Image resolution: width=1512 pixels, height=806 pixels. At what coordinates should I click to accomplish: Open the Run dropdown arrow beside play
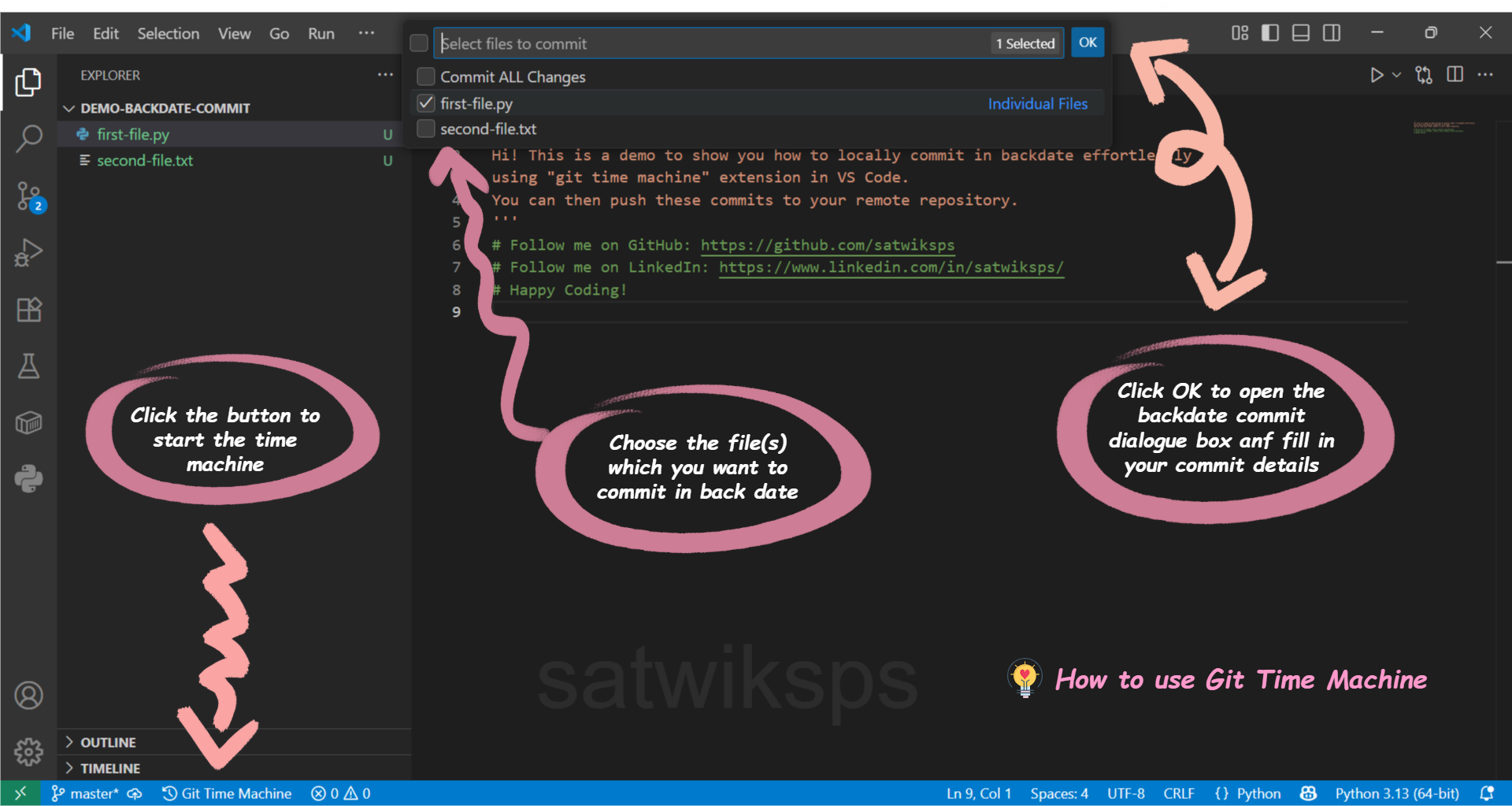click(x=1396, y=75)
